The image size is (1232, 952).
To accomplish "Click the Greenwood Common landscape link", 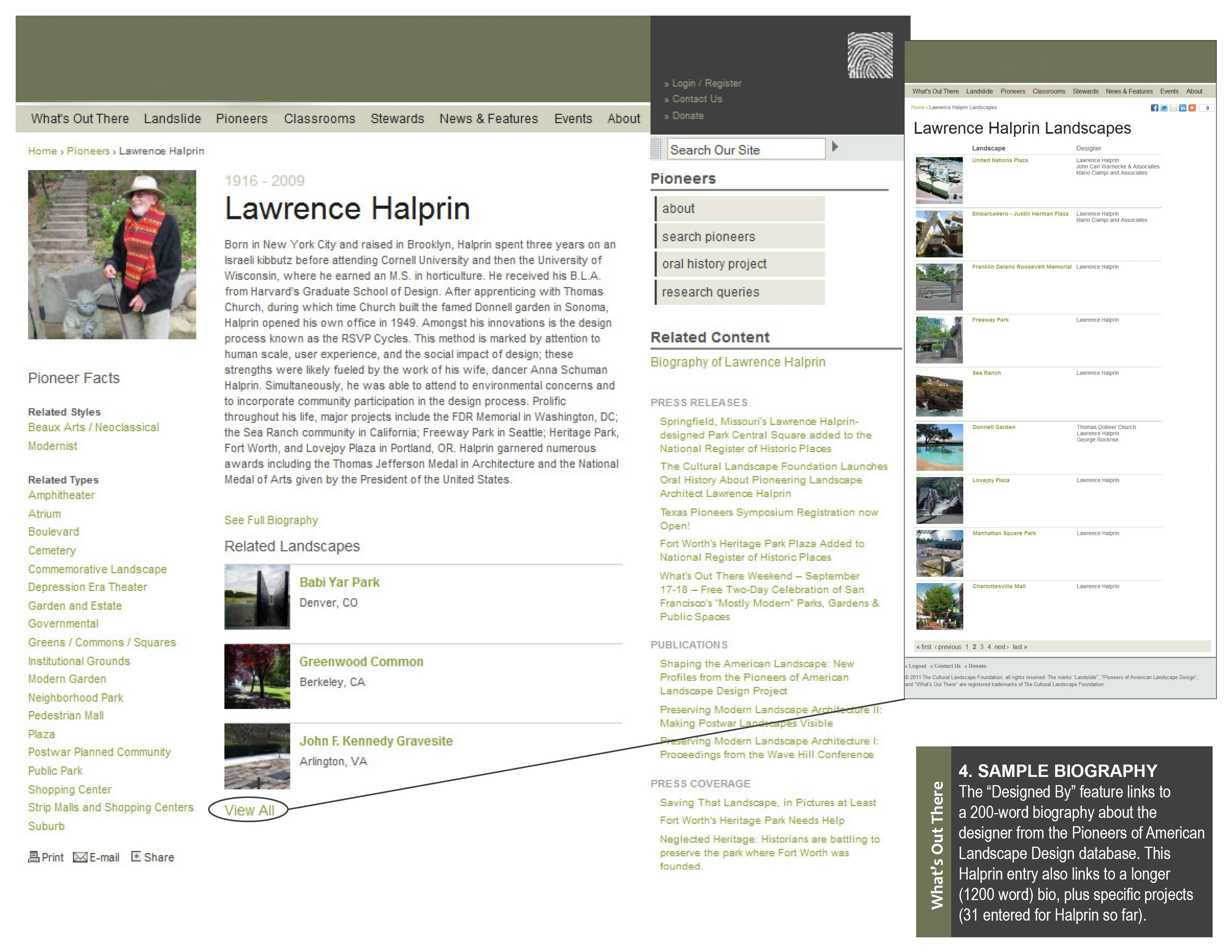I will point(361,662).
